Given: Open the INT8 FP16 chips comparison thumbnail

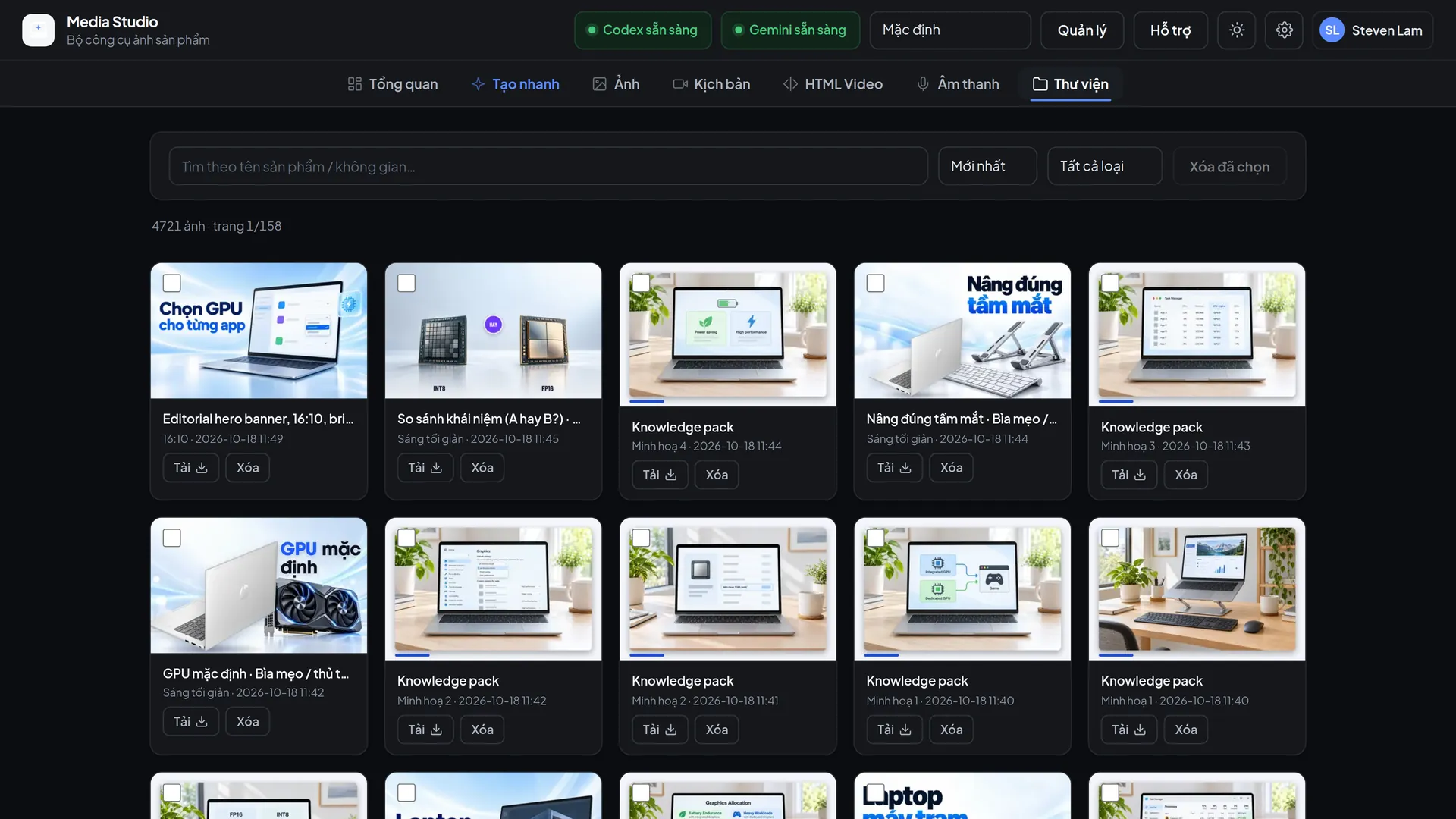Looking at the screenshot, I should (x=493, y=331).
